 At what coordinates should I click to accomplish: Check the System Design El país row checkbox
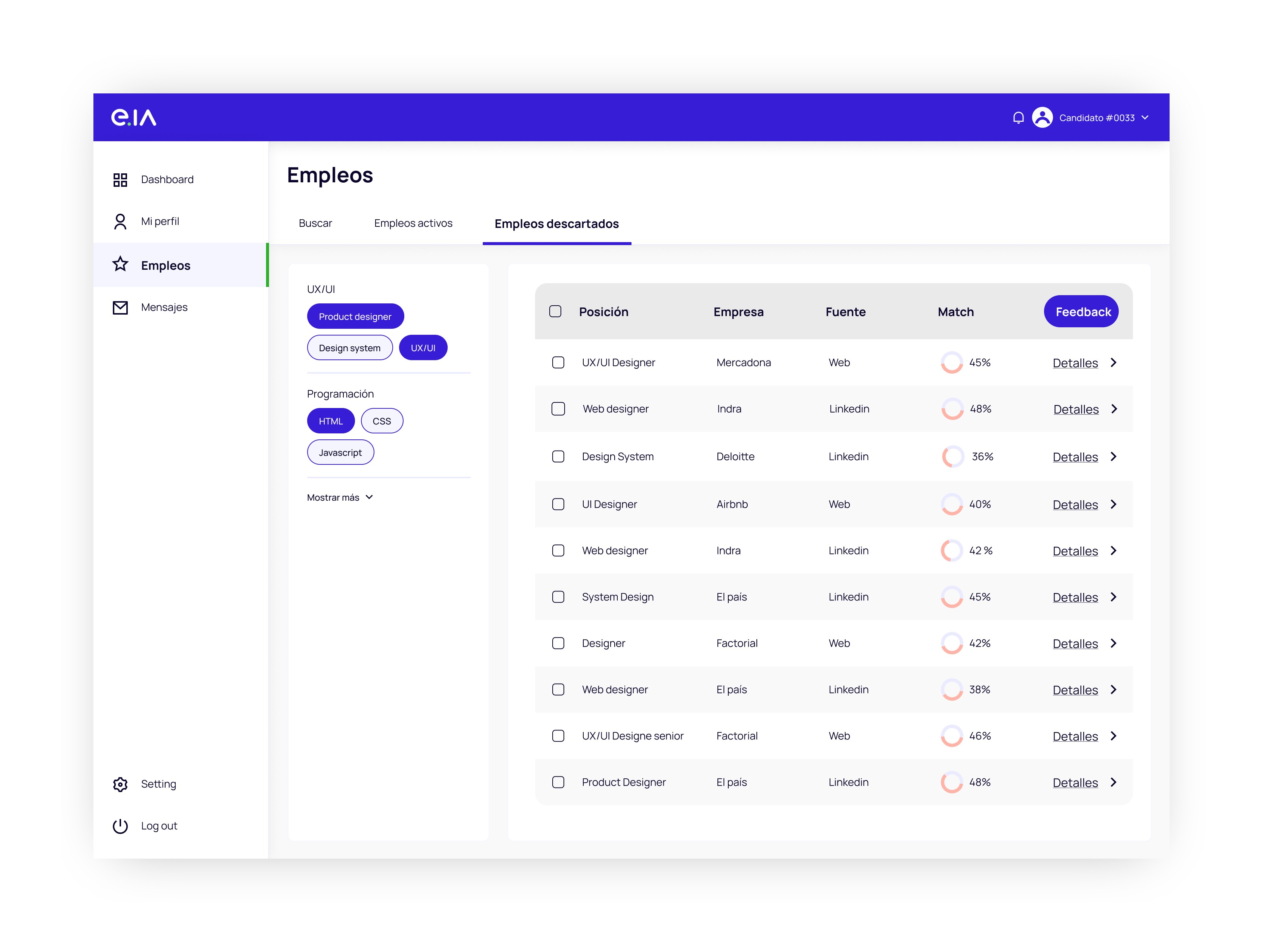[558, 596]
